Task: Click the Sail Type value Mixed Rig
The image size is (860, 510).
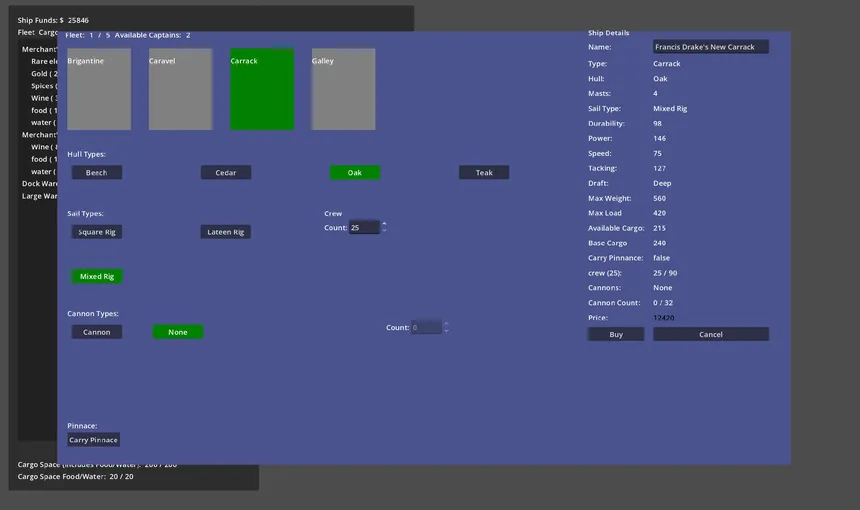Action: pos(670,109)
